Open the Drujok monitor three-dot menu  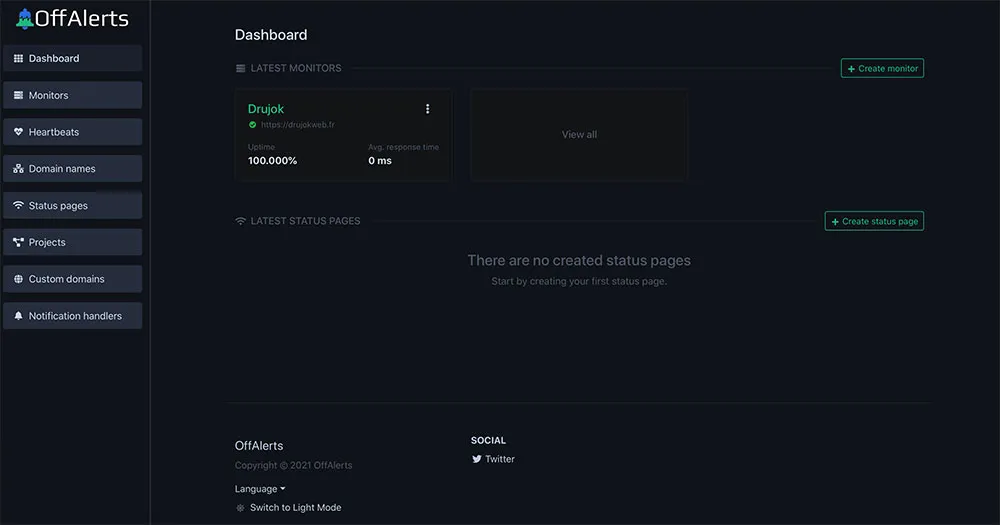pyautogui.click(x=428, y=109)
